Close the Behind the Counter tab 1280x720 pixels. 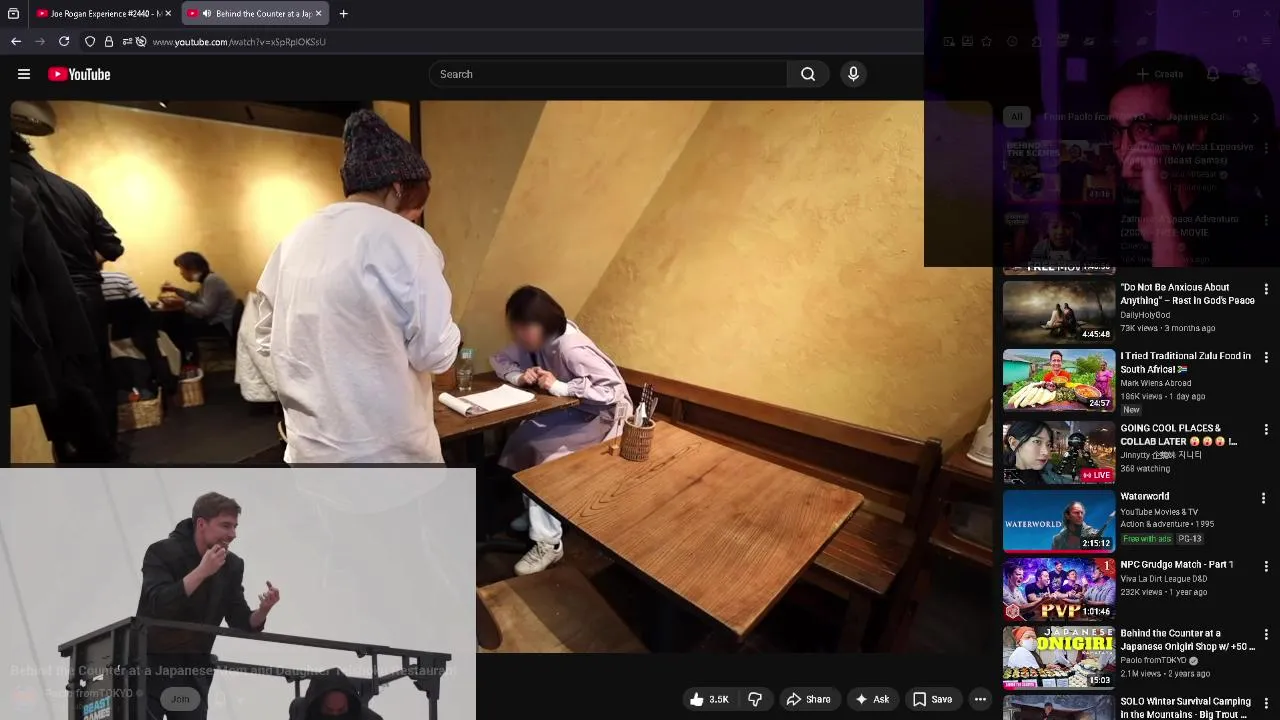click(318, 14)
